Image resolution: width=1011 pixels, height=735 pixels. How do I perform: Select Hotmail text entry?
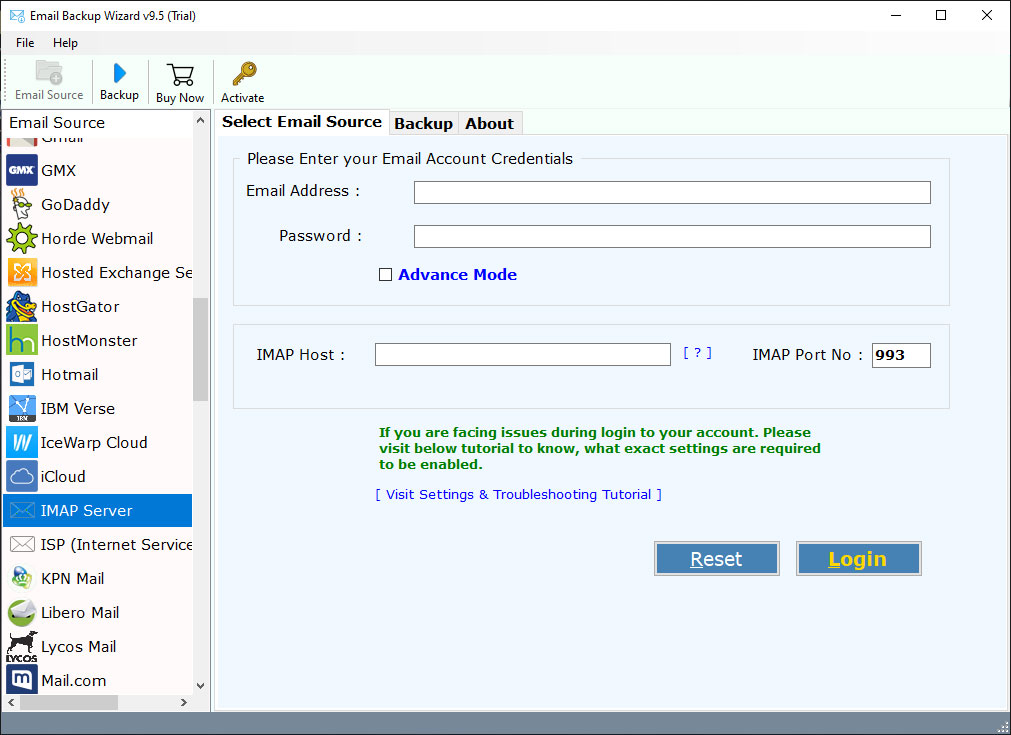click(70, 375)
